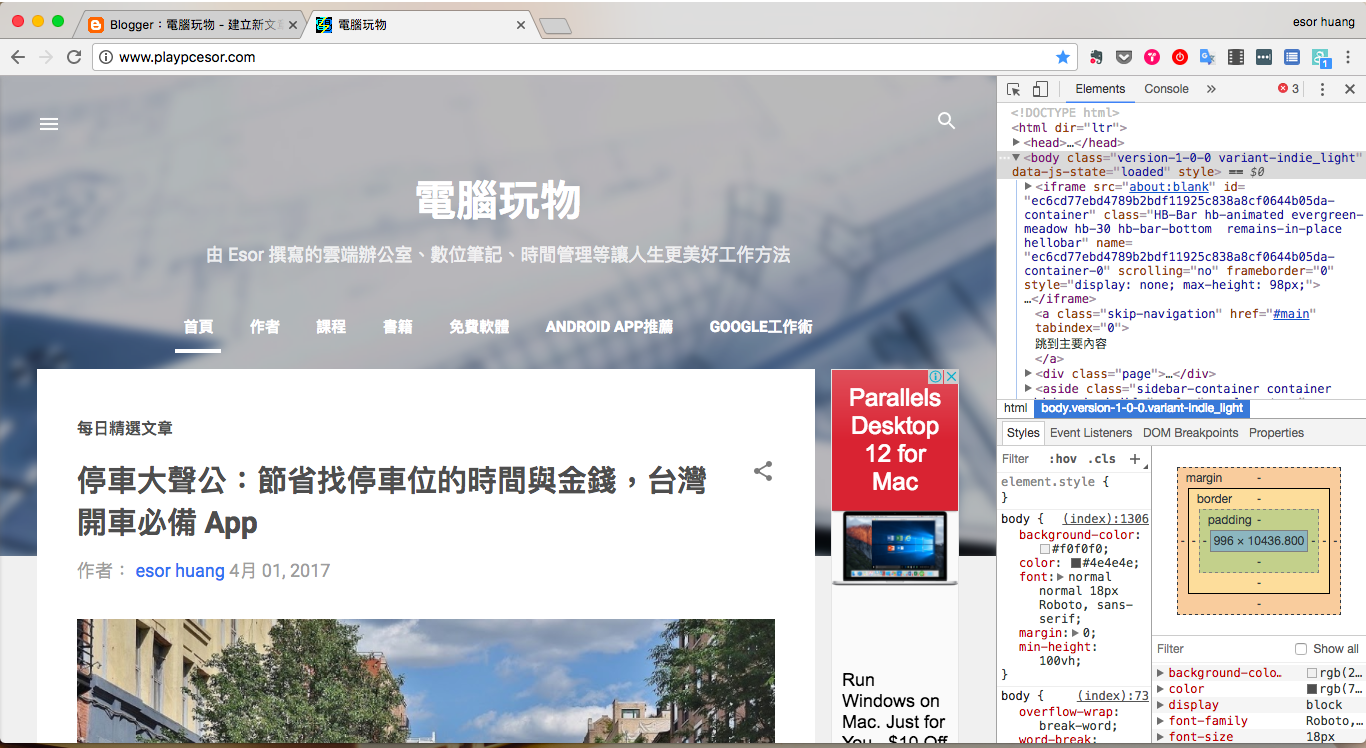
Task: Open the blue list extension icon
Action: [1292, 57]
